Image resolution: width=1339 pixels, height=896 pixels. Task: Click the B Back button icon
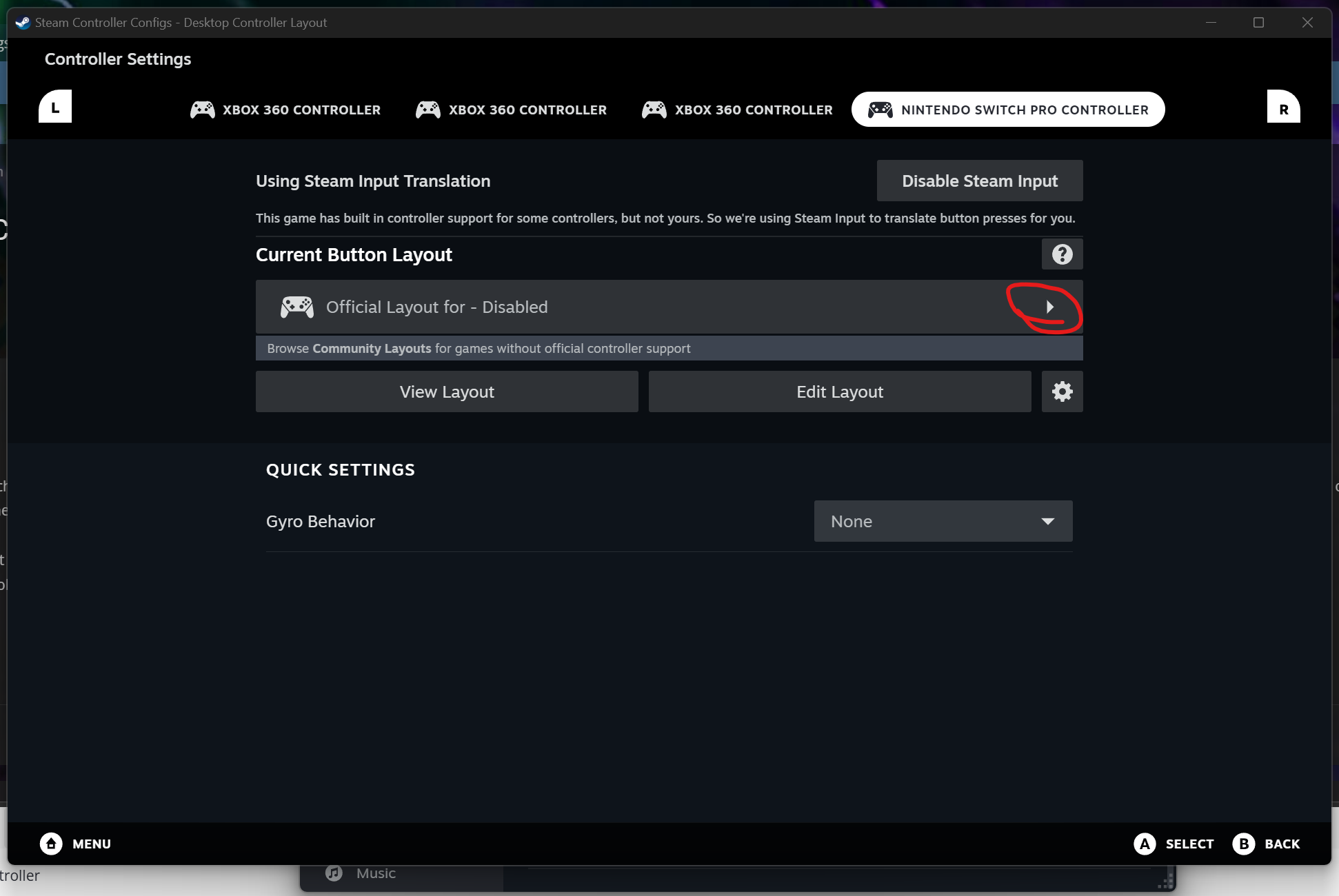pyautogui.click(x=1243, y=844)
